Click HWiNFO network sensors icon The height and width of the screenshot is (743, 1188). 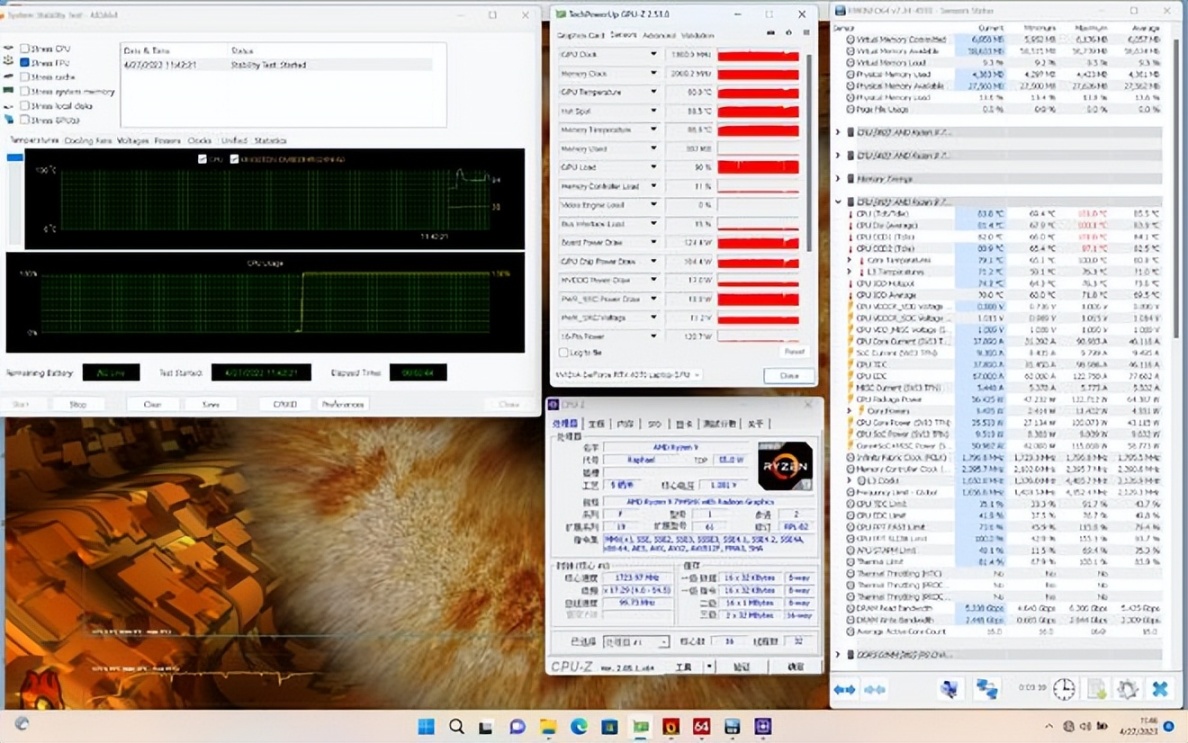tap(986, 689)
